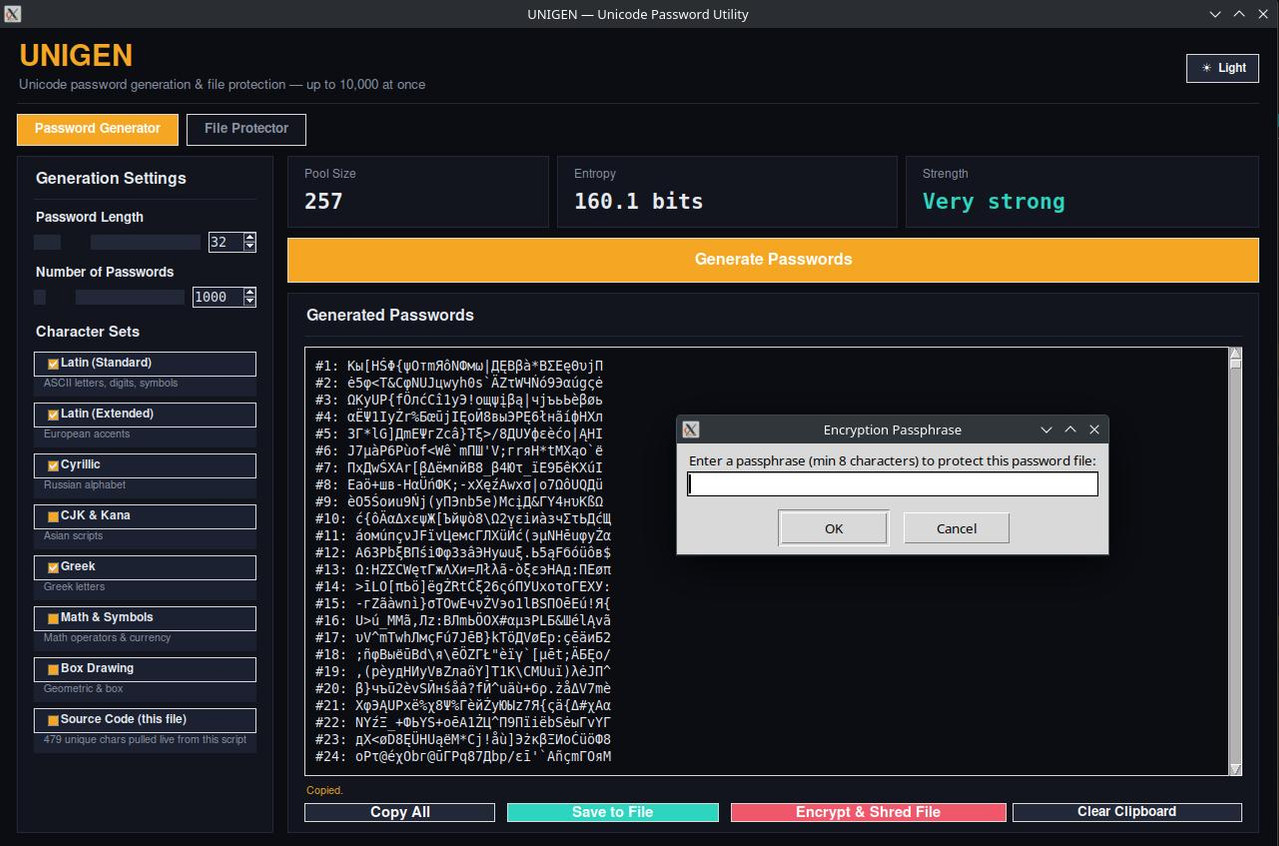This screenshot has height=846, width=1279.
Task: Click Copy All button
Action: click(400, 812)
